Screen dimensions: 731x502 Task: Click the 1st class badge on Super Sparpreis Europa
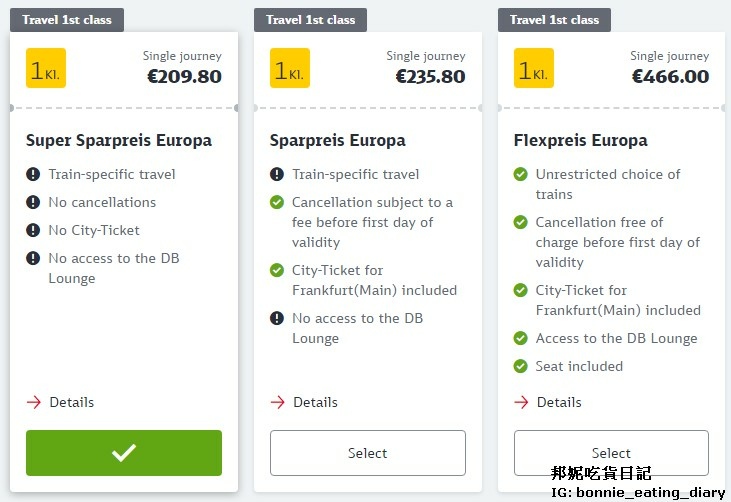[46, 68]
